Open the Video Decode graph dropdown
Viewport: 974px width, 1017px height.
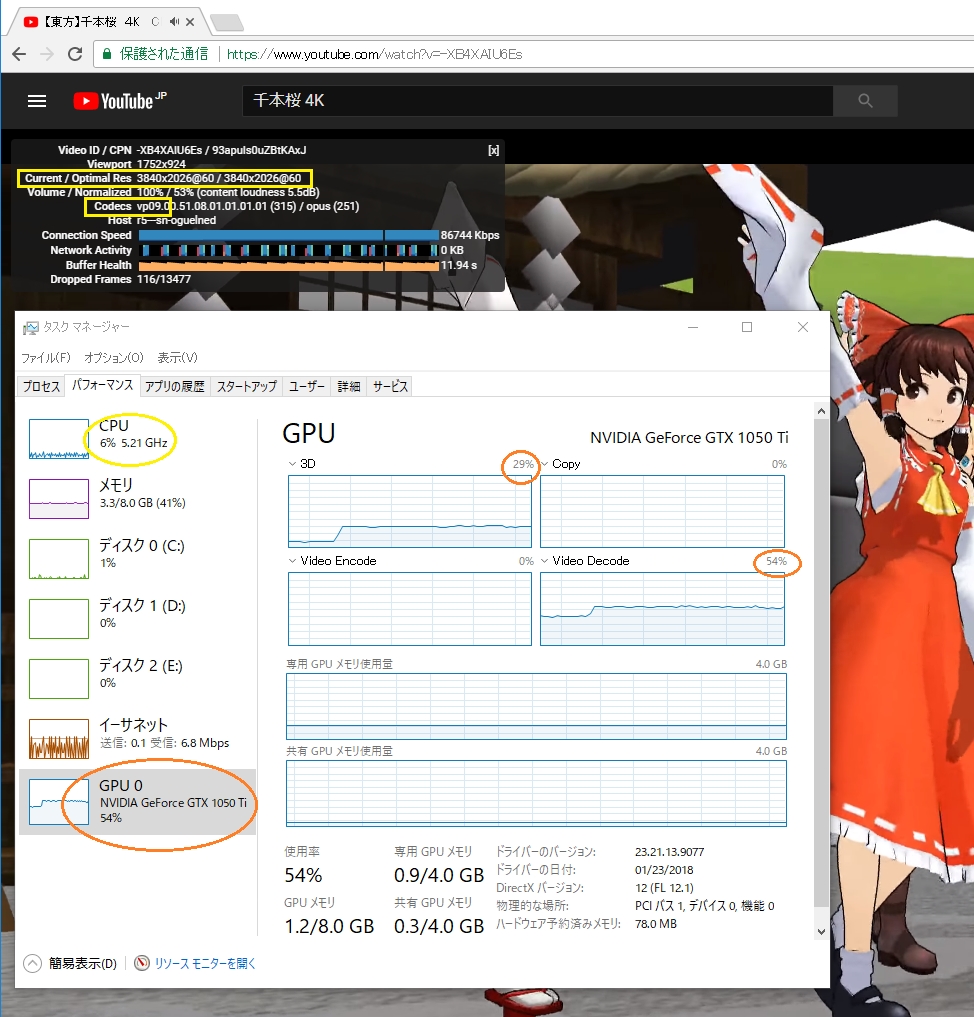pos(545,560)
